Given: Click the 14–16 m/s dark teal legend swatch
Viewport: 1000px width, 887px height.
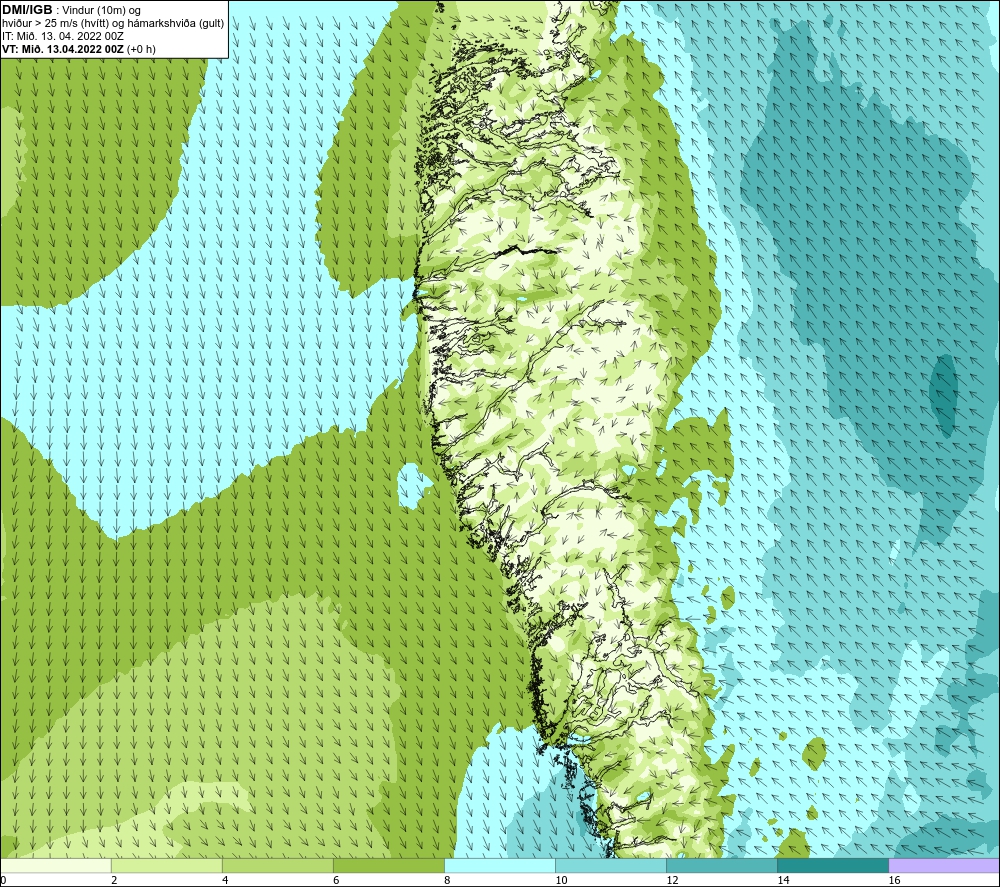Looking at the screenshot, I should tap(832, 866).
